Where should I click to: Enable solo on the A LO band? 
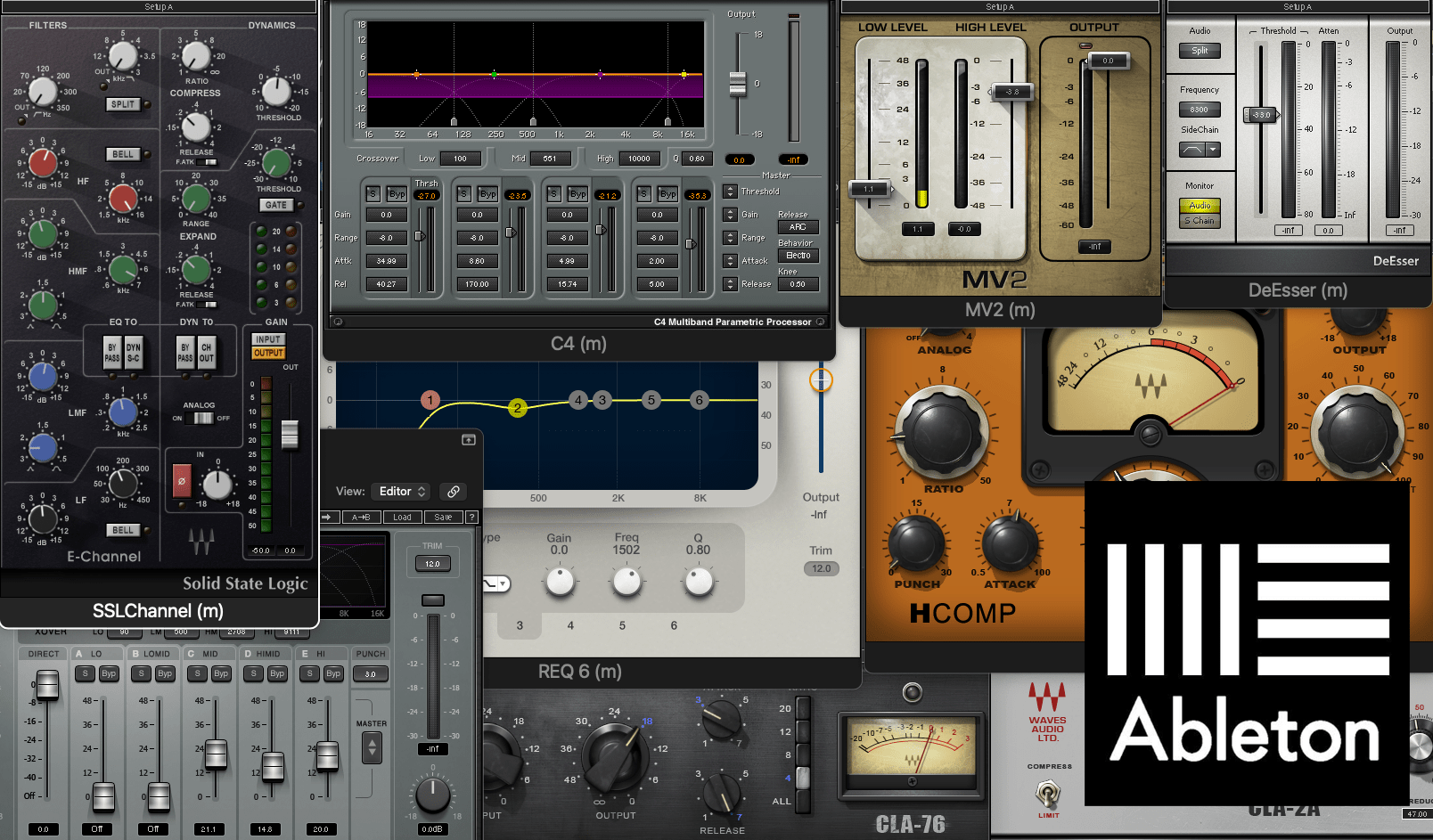(x=86, y=673)
